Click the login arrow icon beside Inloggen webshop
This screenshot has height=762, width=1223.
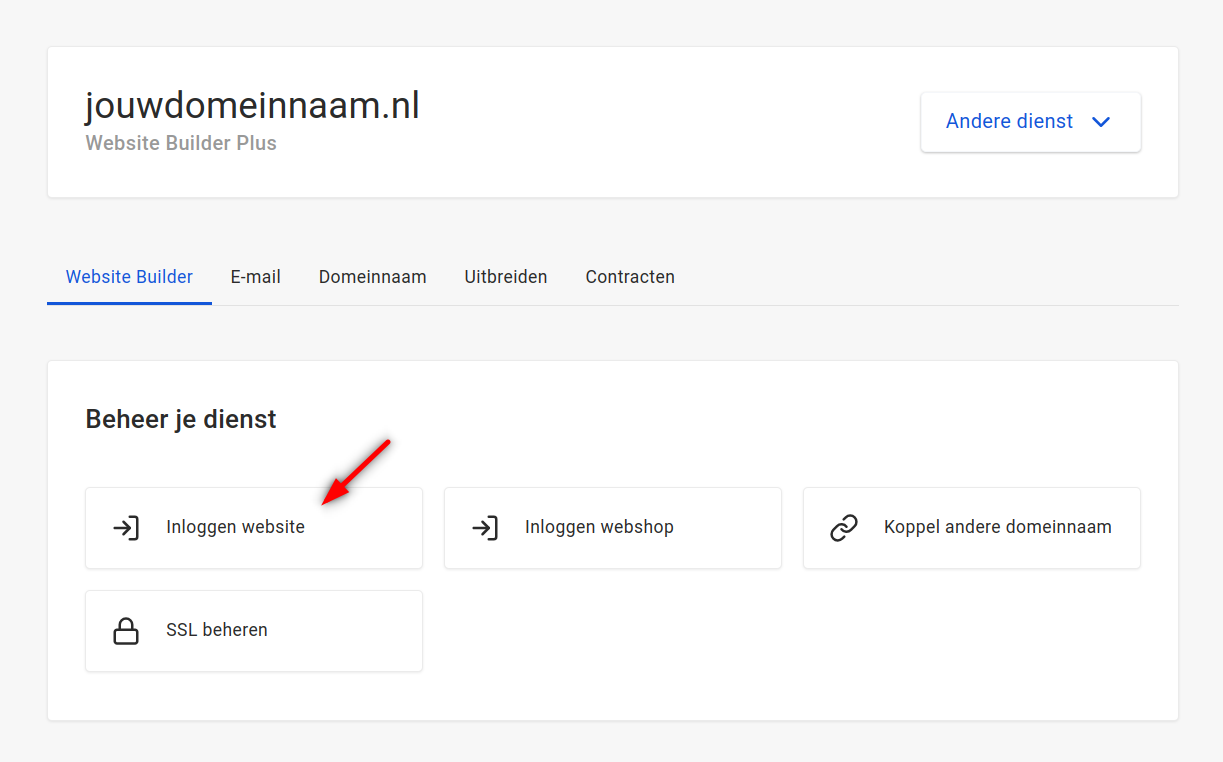(485, 528)
